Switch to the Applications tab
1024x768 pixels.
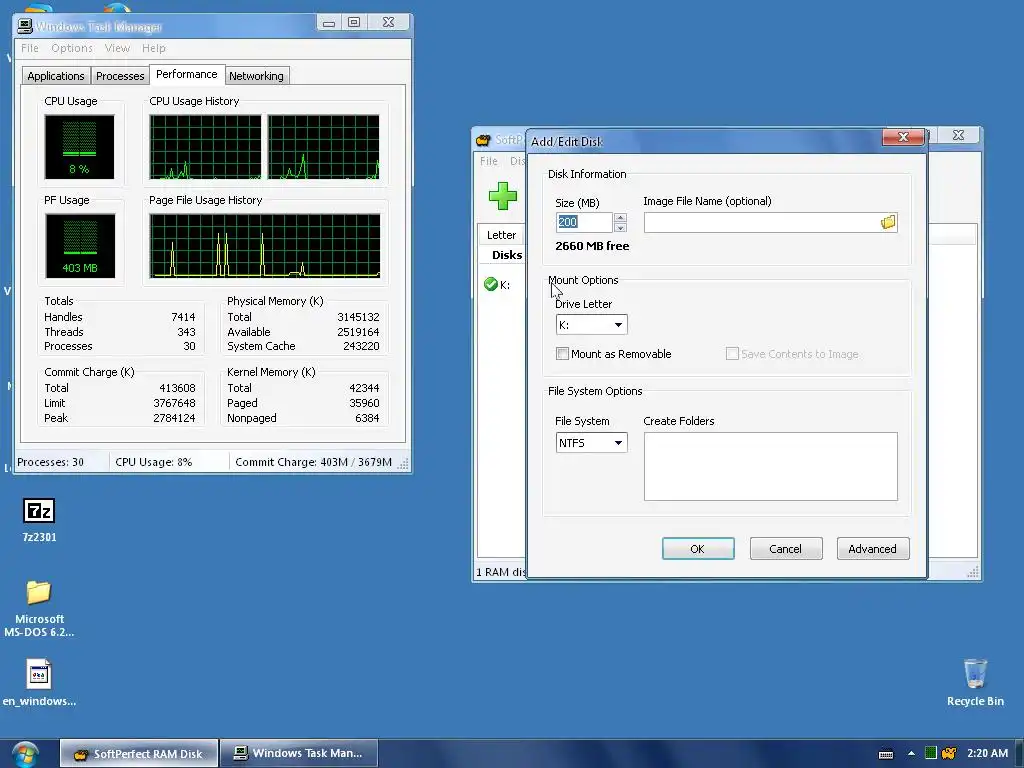(56, 76)
